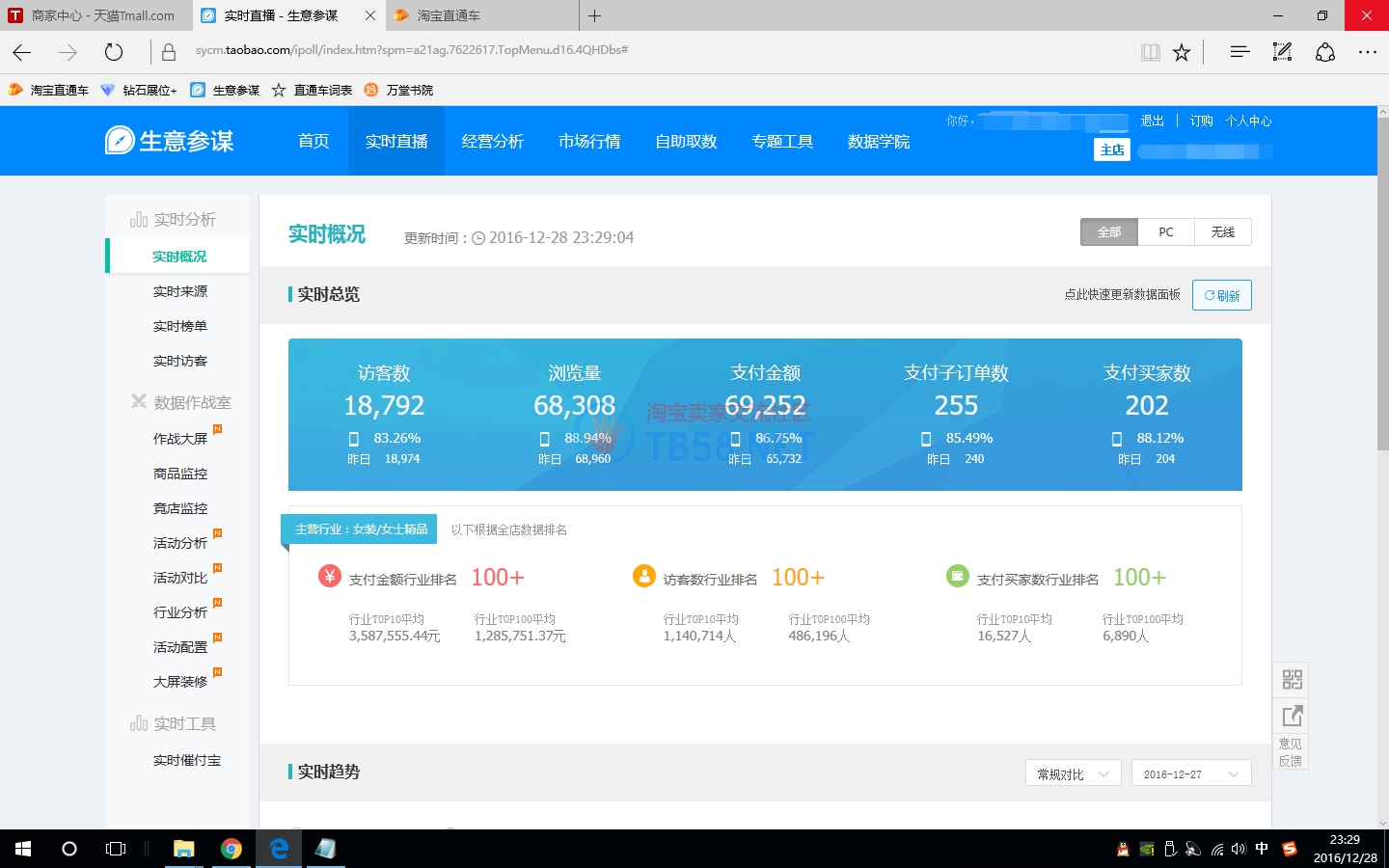Add page to favorites with star icon

point(1182,52)
